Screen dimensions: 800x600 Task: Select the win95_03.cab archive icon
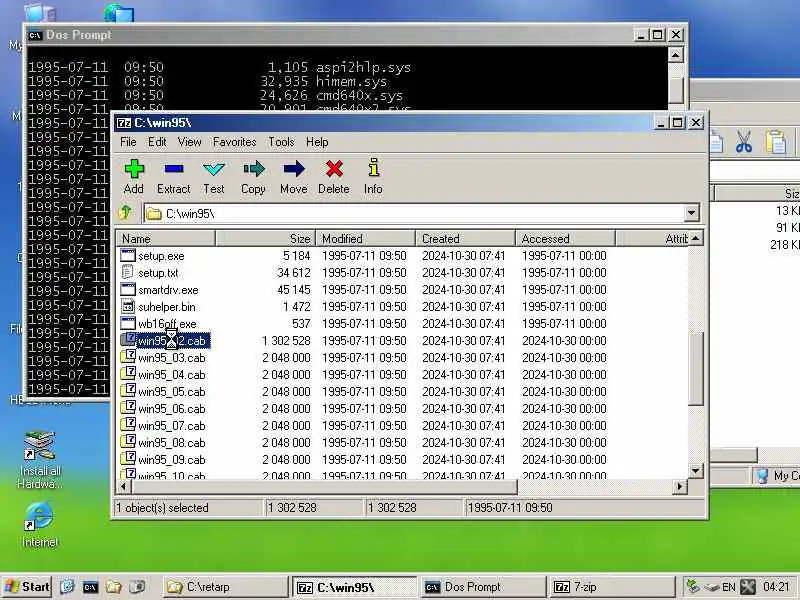click(128, 357)
